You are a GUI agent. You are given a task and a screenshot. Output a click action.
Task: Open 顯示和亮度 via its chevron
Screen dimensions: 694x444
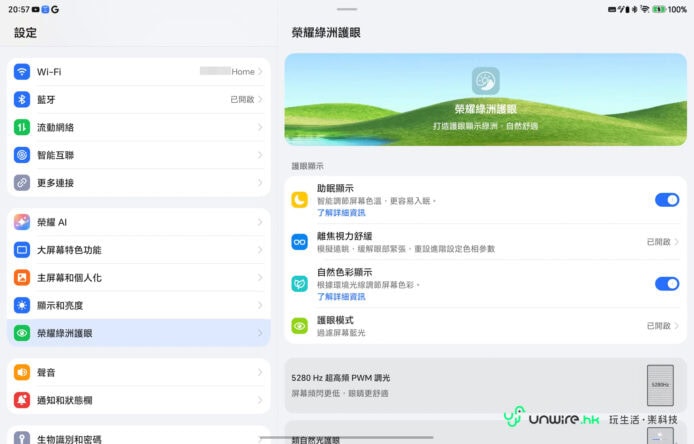point(260,305)
